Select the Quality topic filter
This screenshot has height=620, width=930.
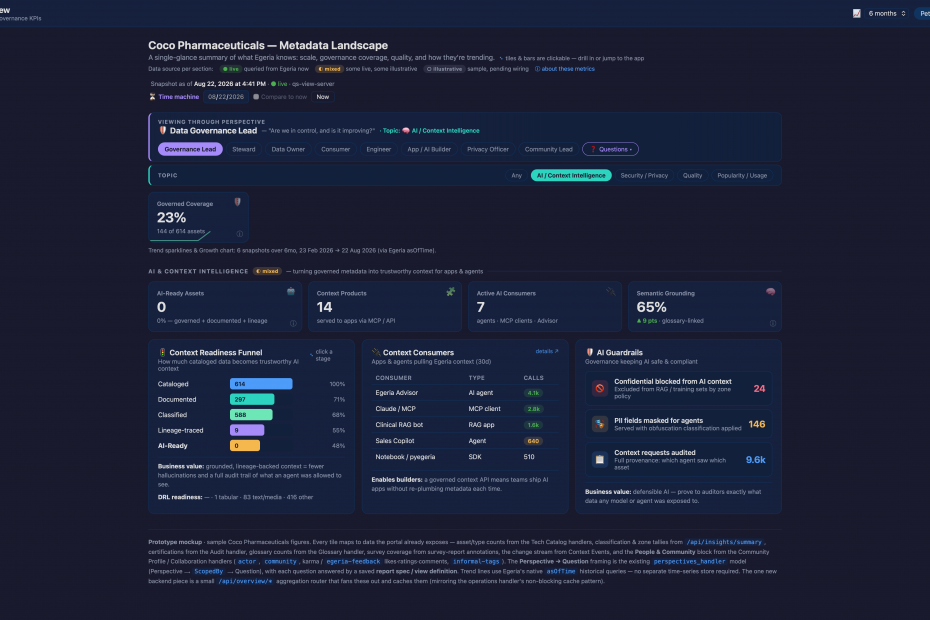point(692,176)
